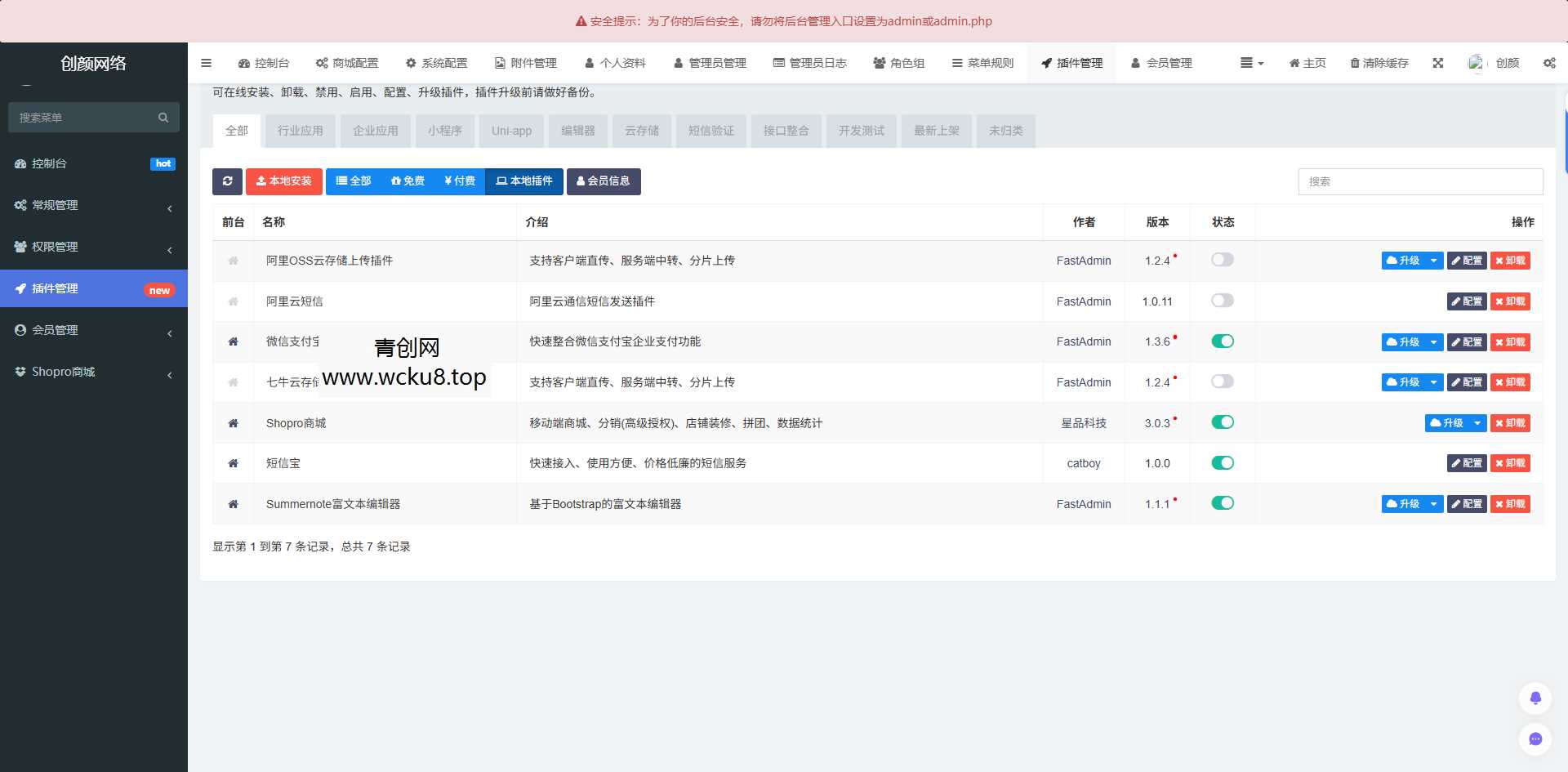Image resolution: width=1568 pixels, height=772 pixels.
Task: Click the refresh plugin list icon
Action: tap(227, 181)
